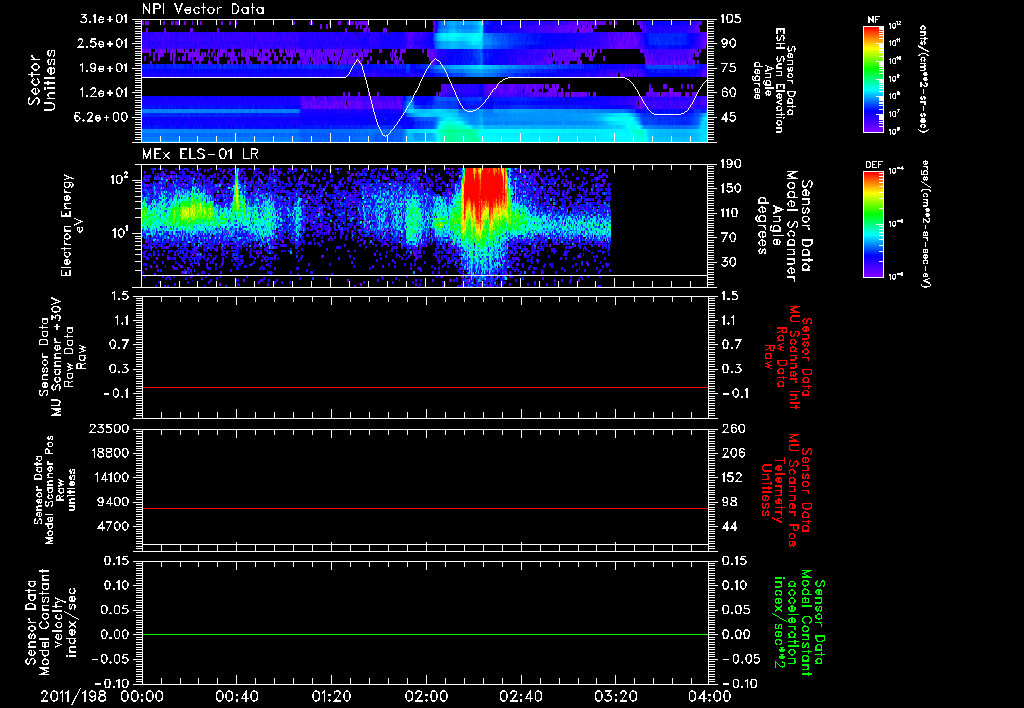Click the '01:20' time axis label

331,696
